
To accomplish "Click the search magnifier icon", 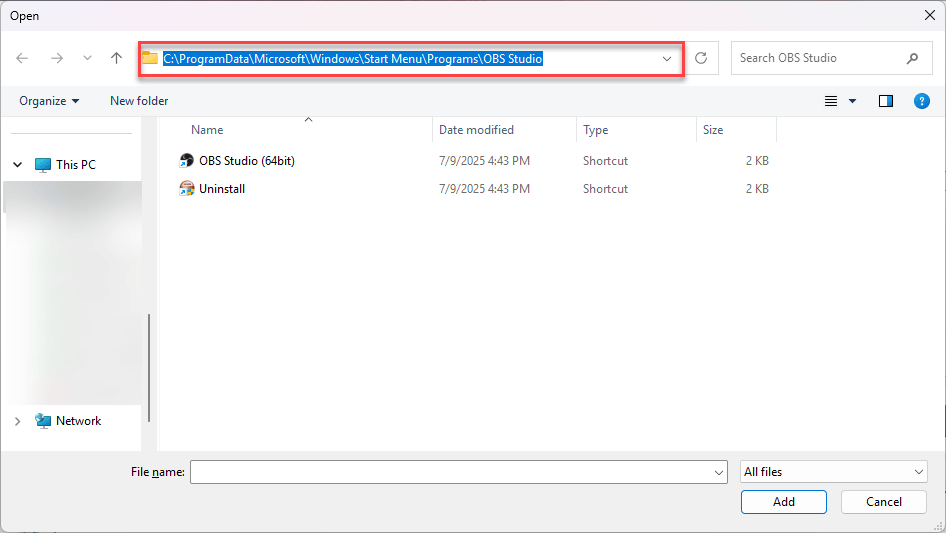I will pyautogui.click(x=912, y=58).
